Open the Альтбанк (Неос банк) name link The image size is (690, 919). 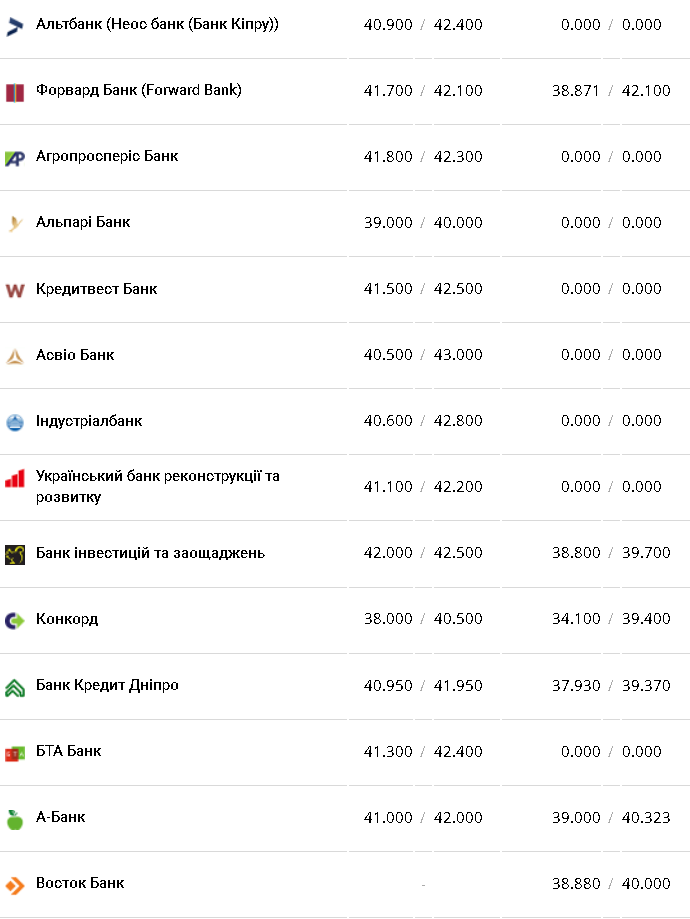tap(157, 24)
